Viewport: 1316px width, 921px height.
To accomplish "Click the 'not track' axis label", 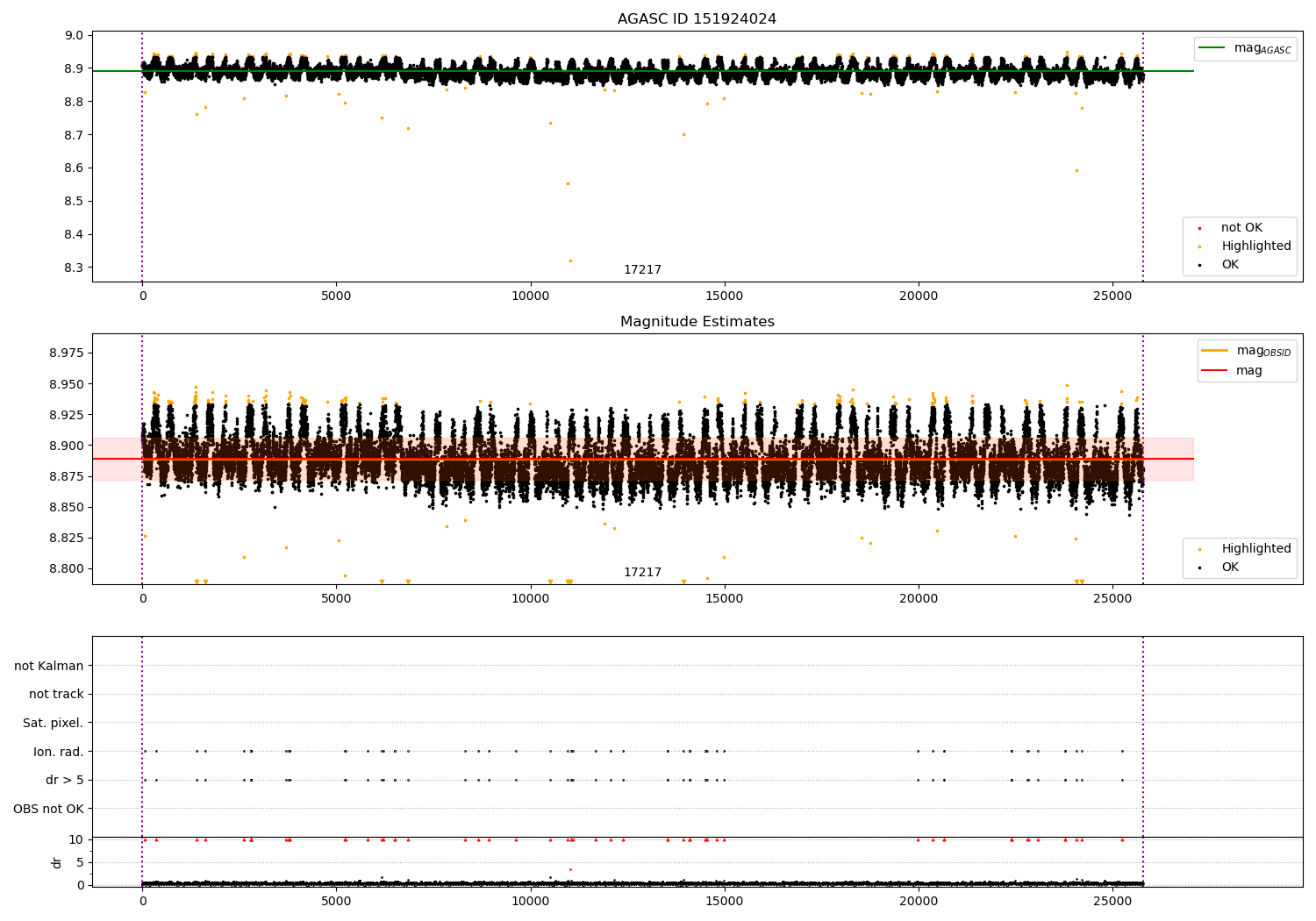I will pos(56,695).
